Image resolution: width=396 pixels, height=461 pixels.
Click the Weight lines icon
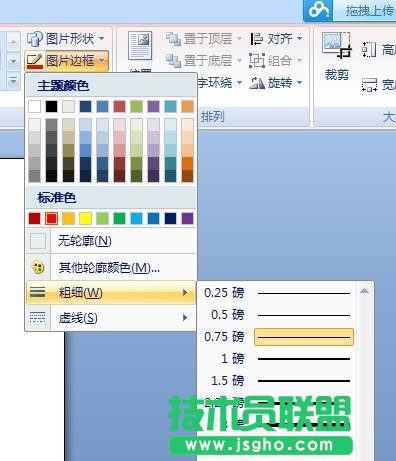pyautogui.click(x=38, y=293)
